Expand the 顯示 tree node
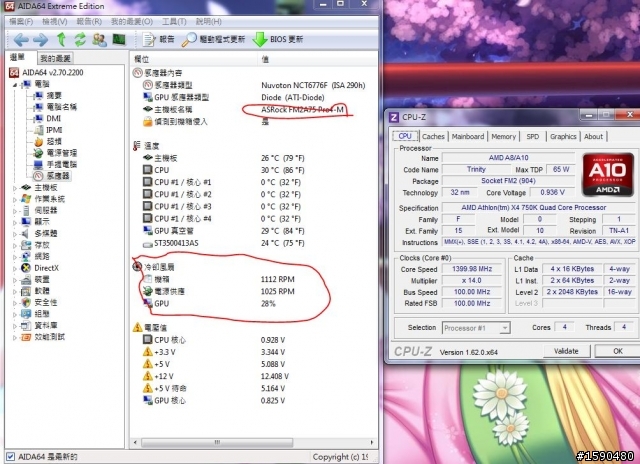The height and width of the screenshot is (464, 640). 15,222
